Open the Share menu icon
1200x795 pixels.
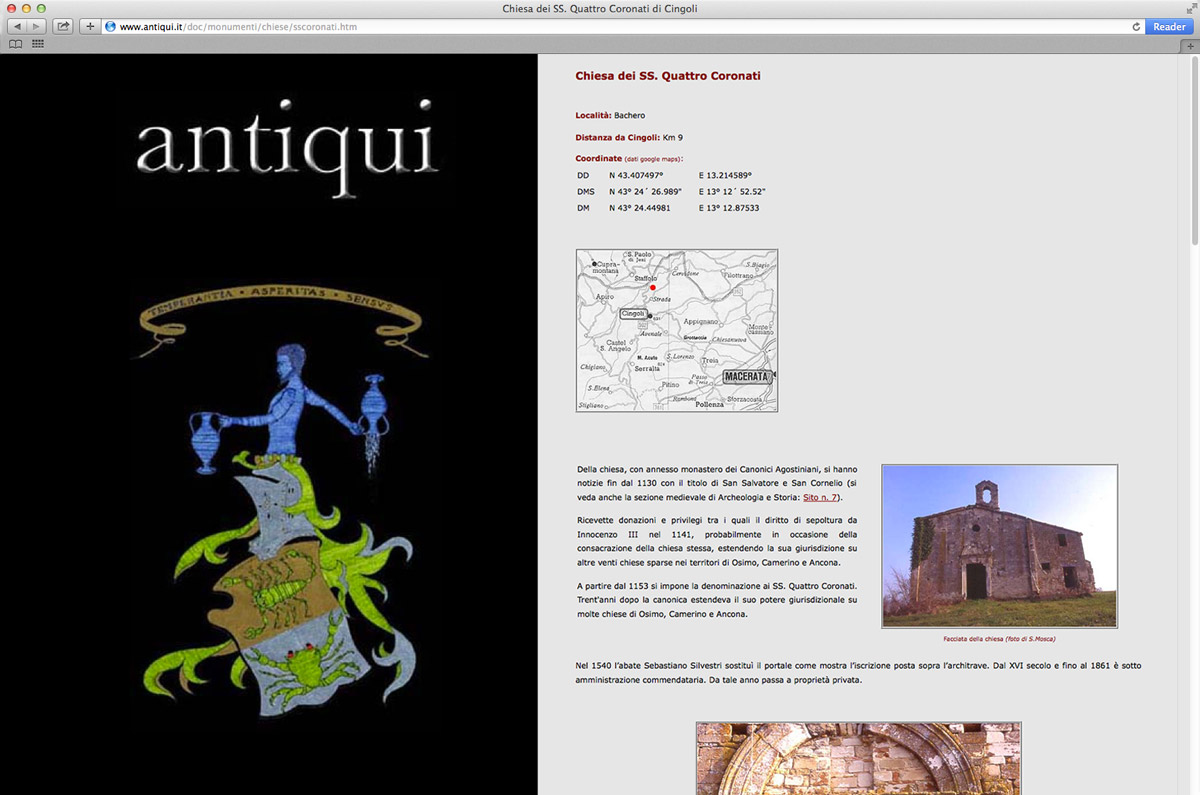click(63, 26)
